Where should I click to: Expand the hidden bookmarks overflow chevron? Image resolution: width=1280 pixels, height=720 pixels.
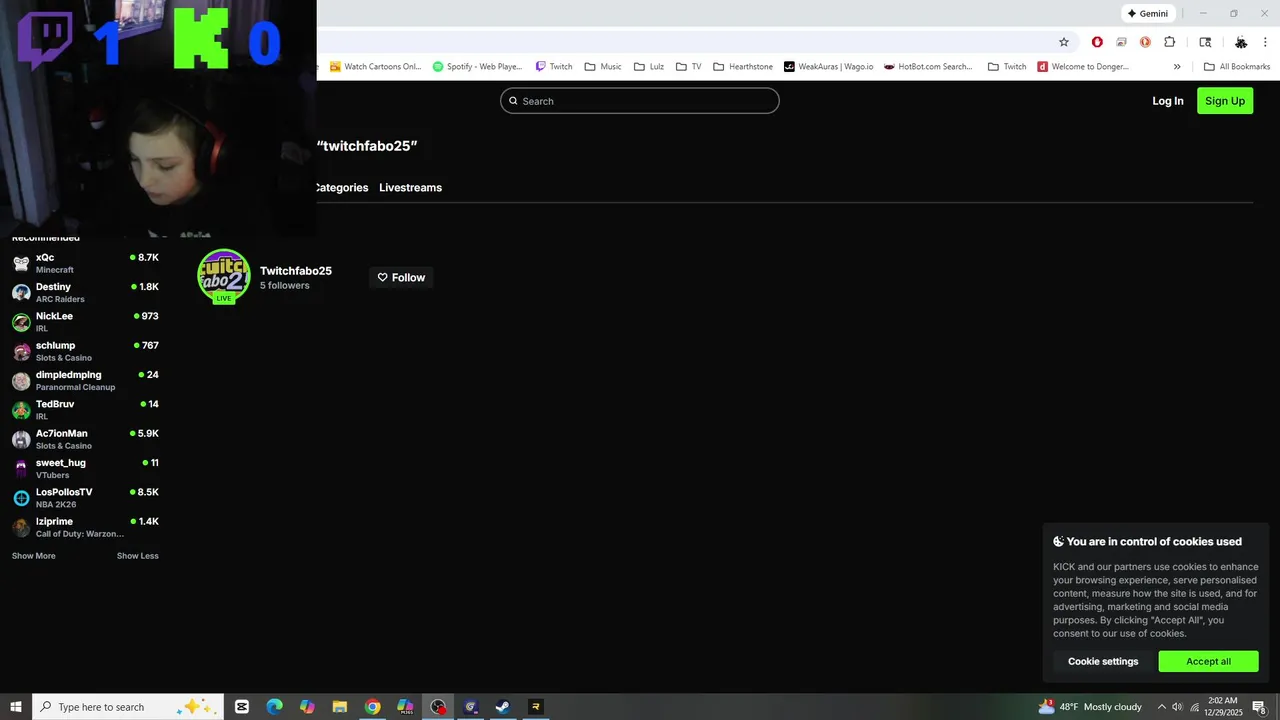[x=1177, y=67]
